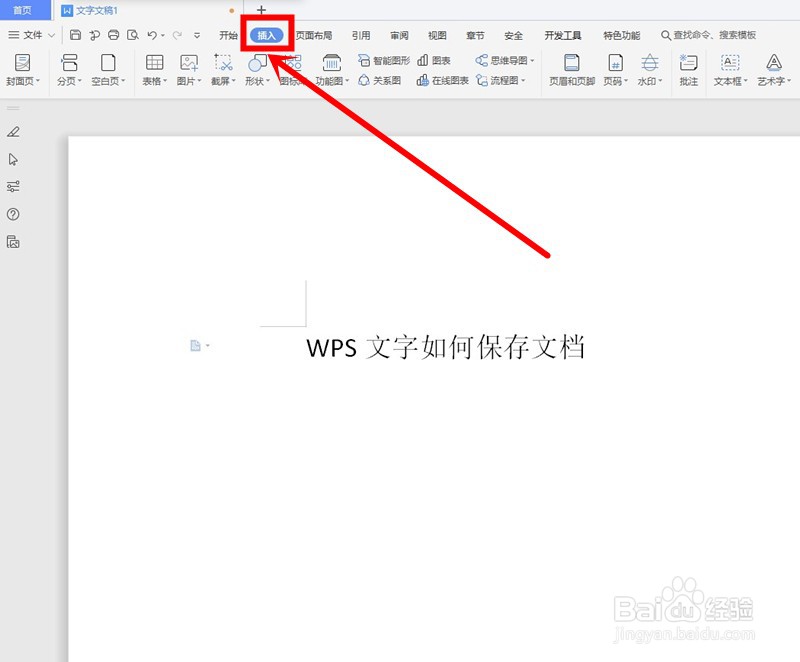
Task: Switch to 特色功能 (Special Features) tab
Action: (x=621, y=35)
